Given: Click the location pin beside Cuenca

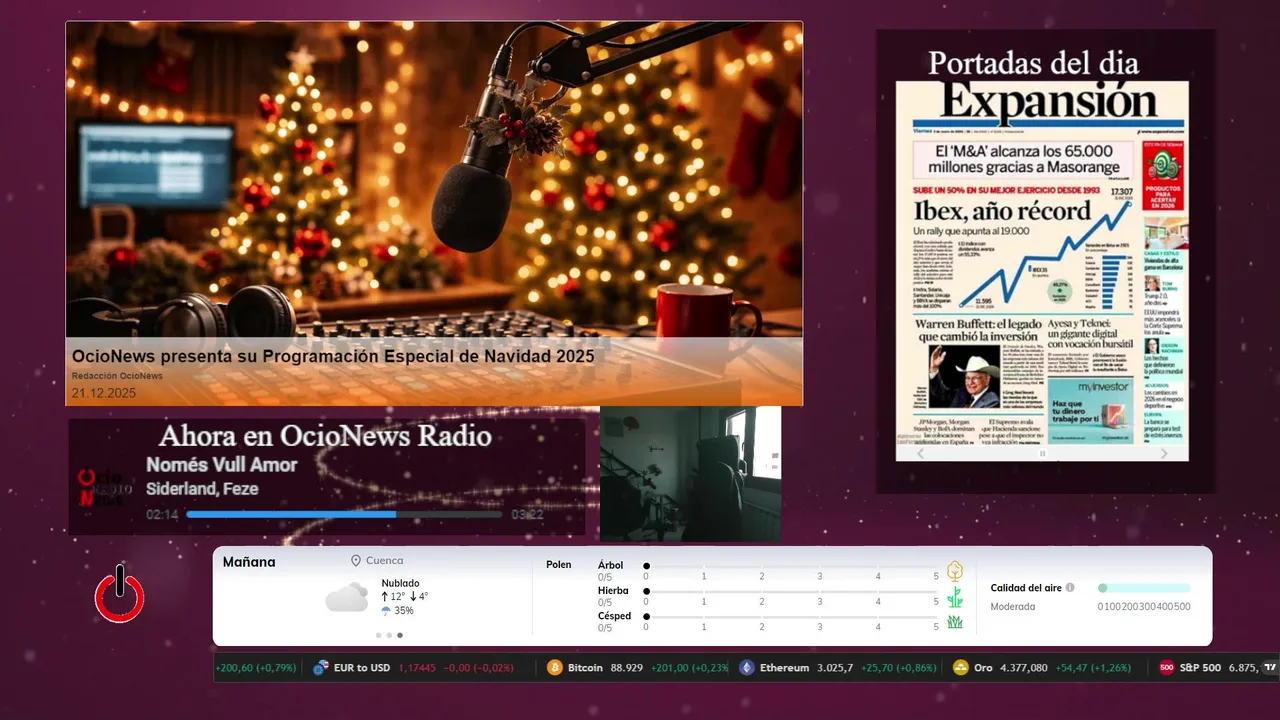Looking at the screenshot, I should click(x=356, y=561).
